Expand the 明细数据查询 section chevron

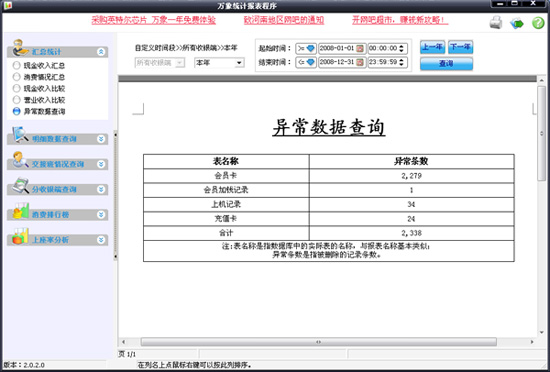[101, 139]
